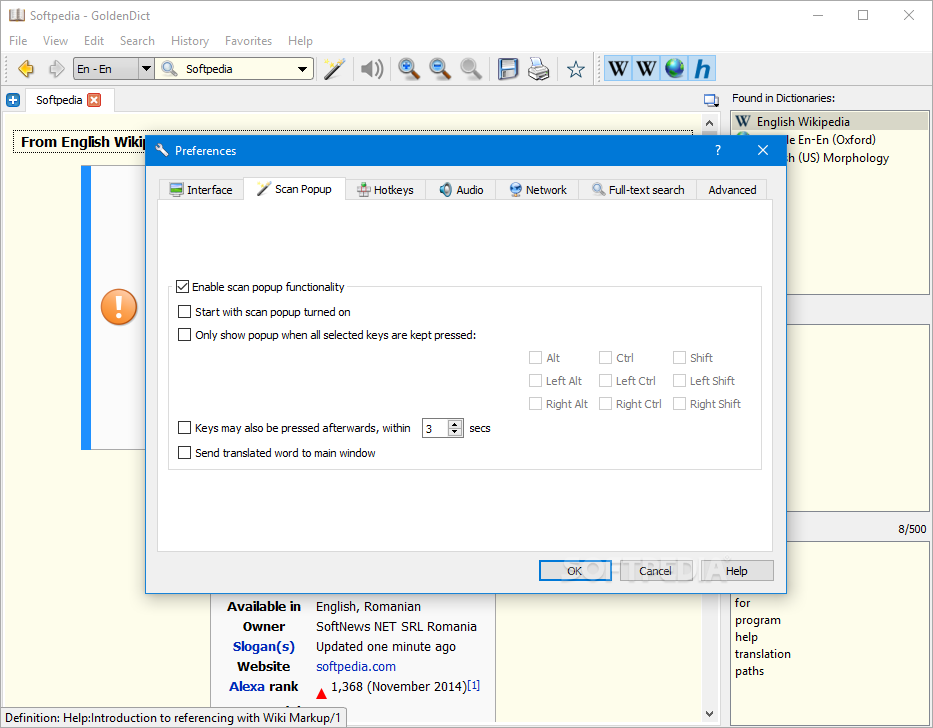Viewport: 933px width, 728px height.
Task: Open the History menu
Action: [x=190, y=40]
